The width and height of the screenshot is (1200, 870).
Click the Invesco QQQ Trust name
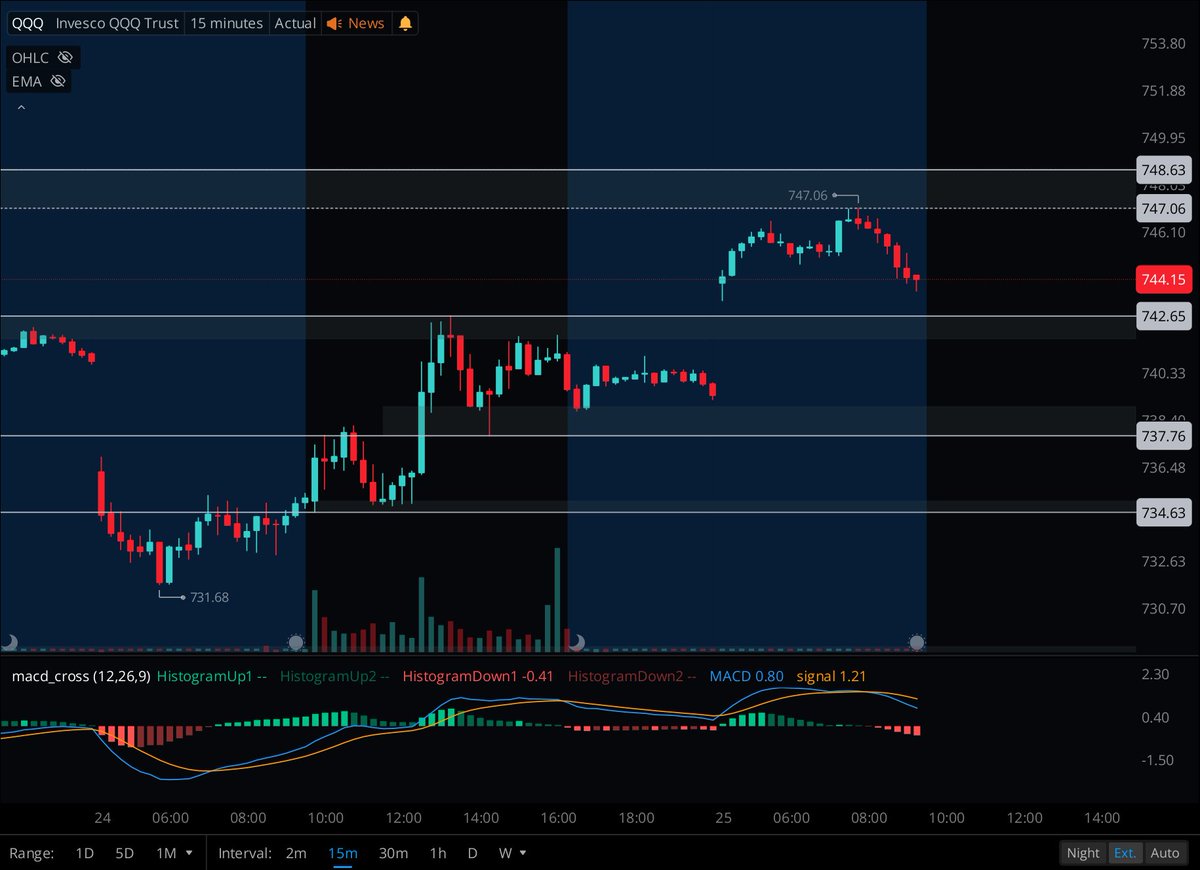(x=115, y=23)
